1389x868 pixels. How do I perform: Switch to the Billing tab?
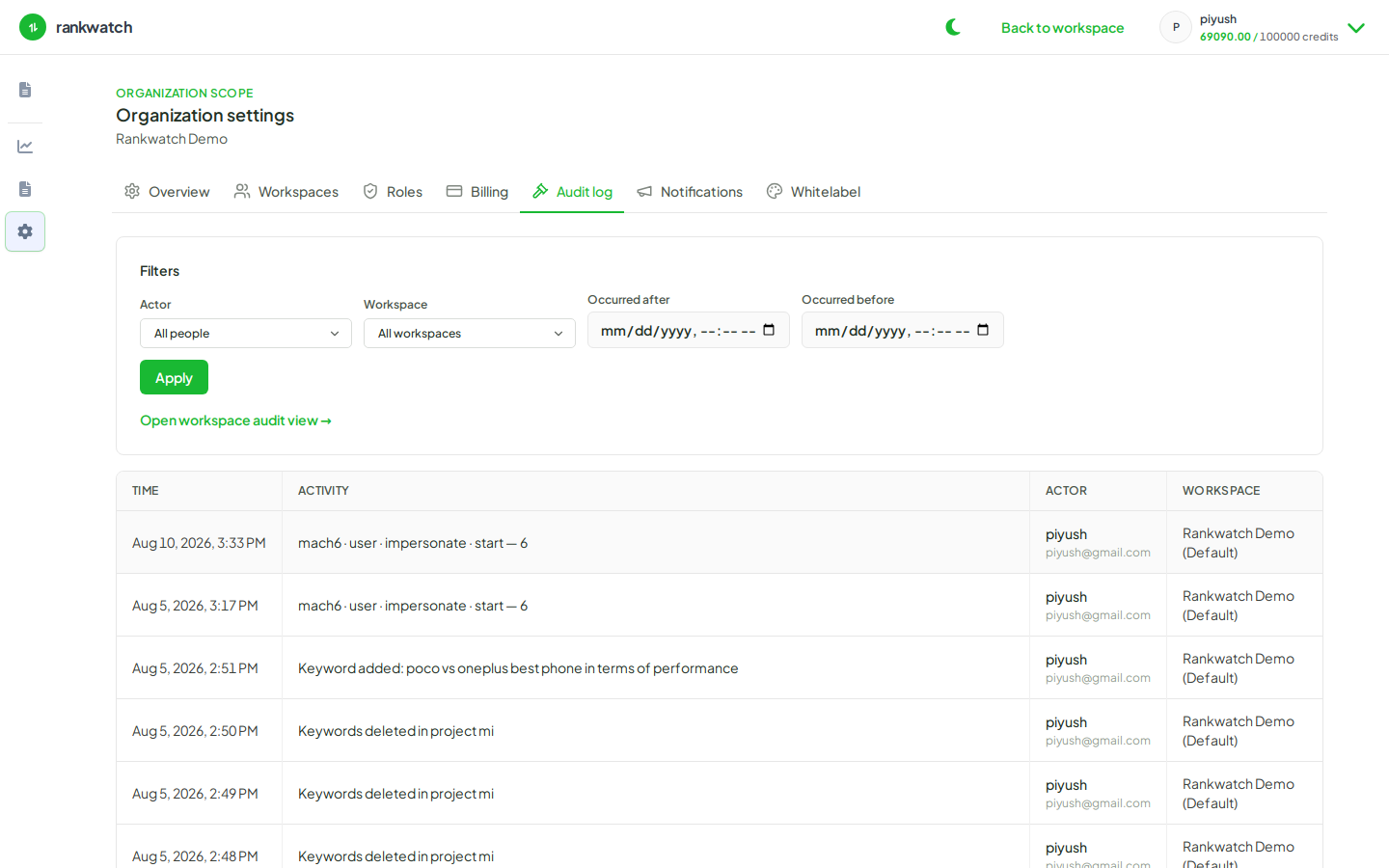(x=477, y=192)
